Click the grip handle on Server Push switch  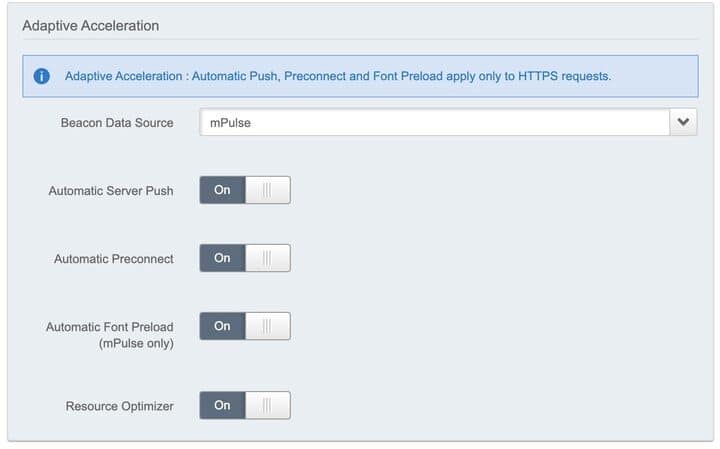point(267,190)
